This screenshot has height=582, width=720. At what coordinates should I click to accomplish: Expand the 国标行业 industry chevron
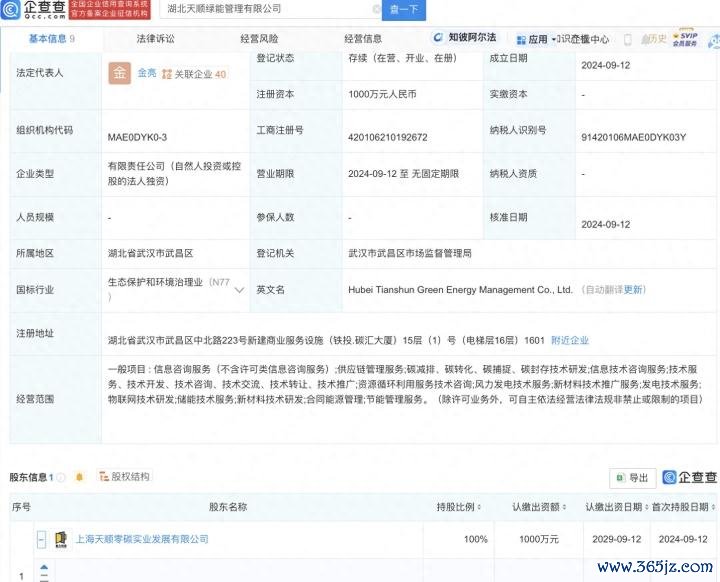pos(239,290)
